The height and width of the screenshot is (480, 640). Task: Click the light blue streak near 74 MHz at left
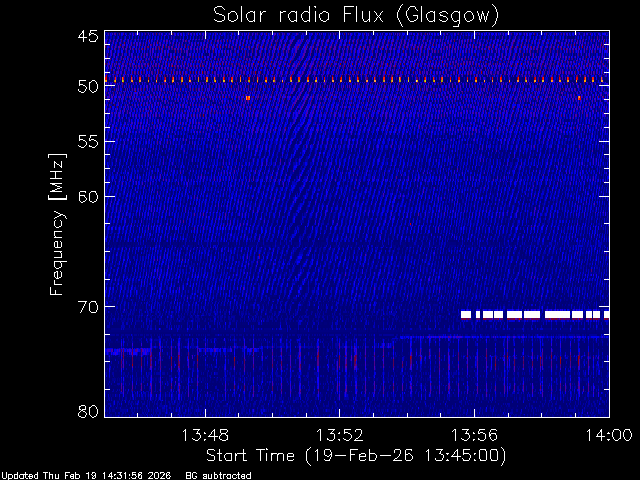[x=128, y=351]
